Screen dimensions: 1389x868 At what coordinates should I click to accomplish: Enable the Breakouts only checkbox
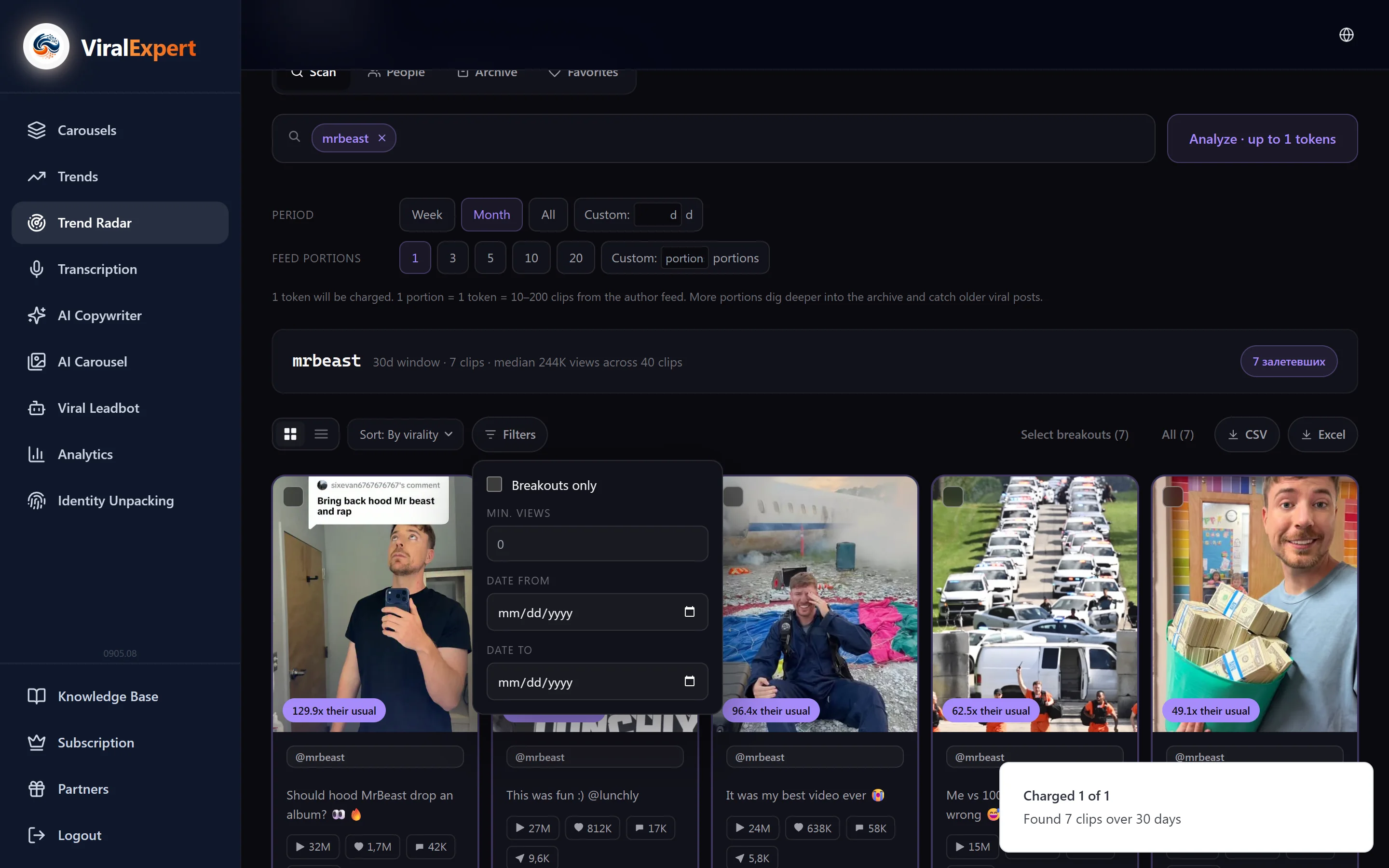494,485
